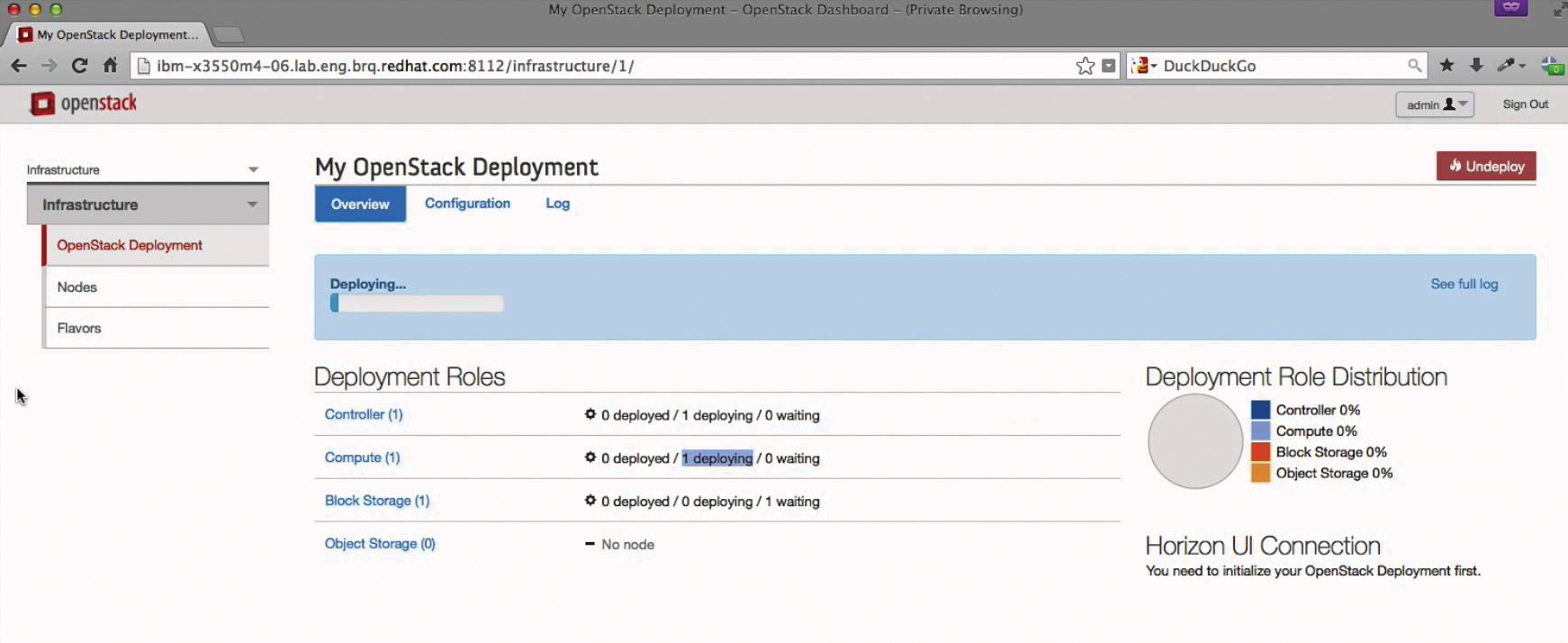Switch to the Configuration tab
The width and height of the screenshot is (1568, 643).
[x=467, y=204]
